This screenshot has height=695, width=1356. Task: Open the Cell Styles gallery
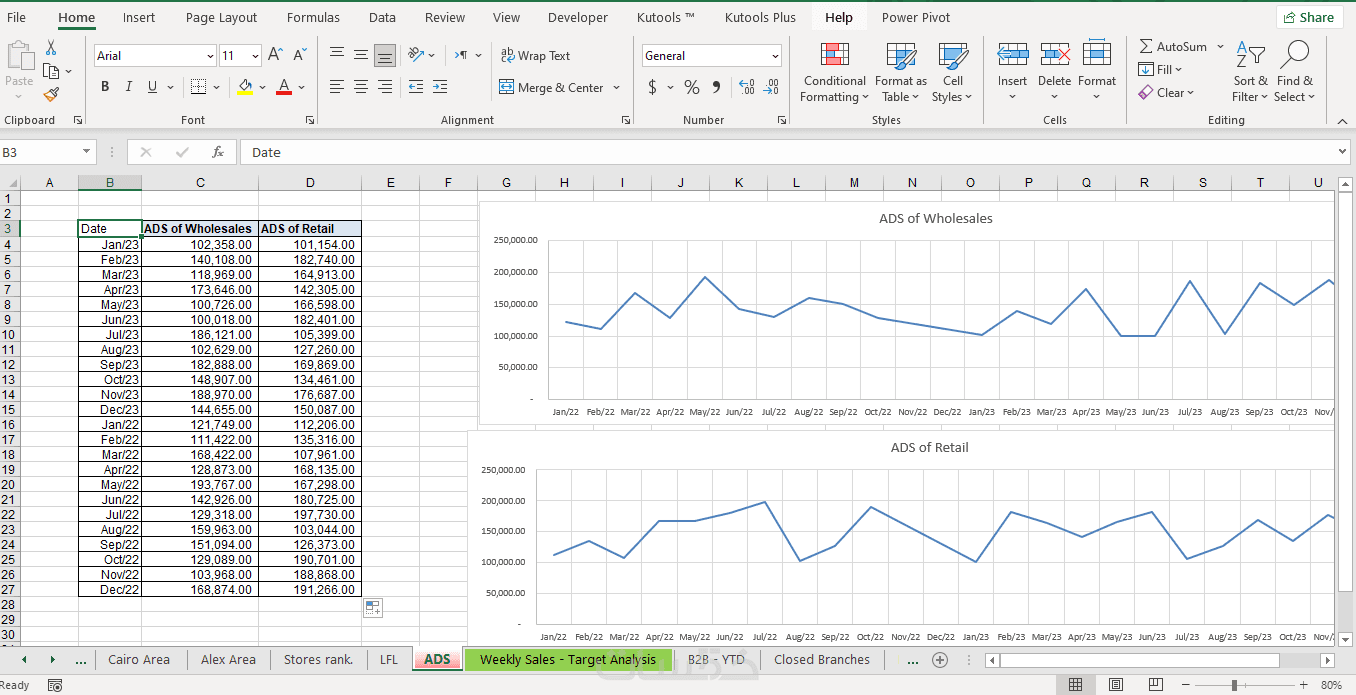(952, 72)
